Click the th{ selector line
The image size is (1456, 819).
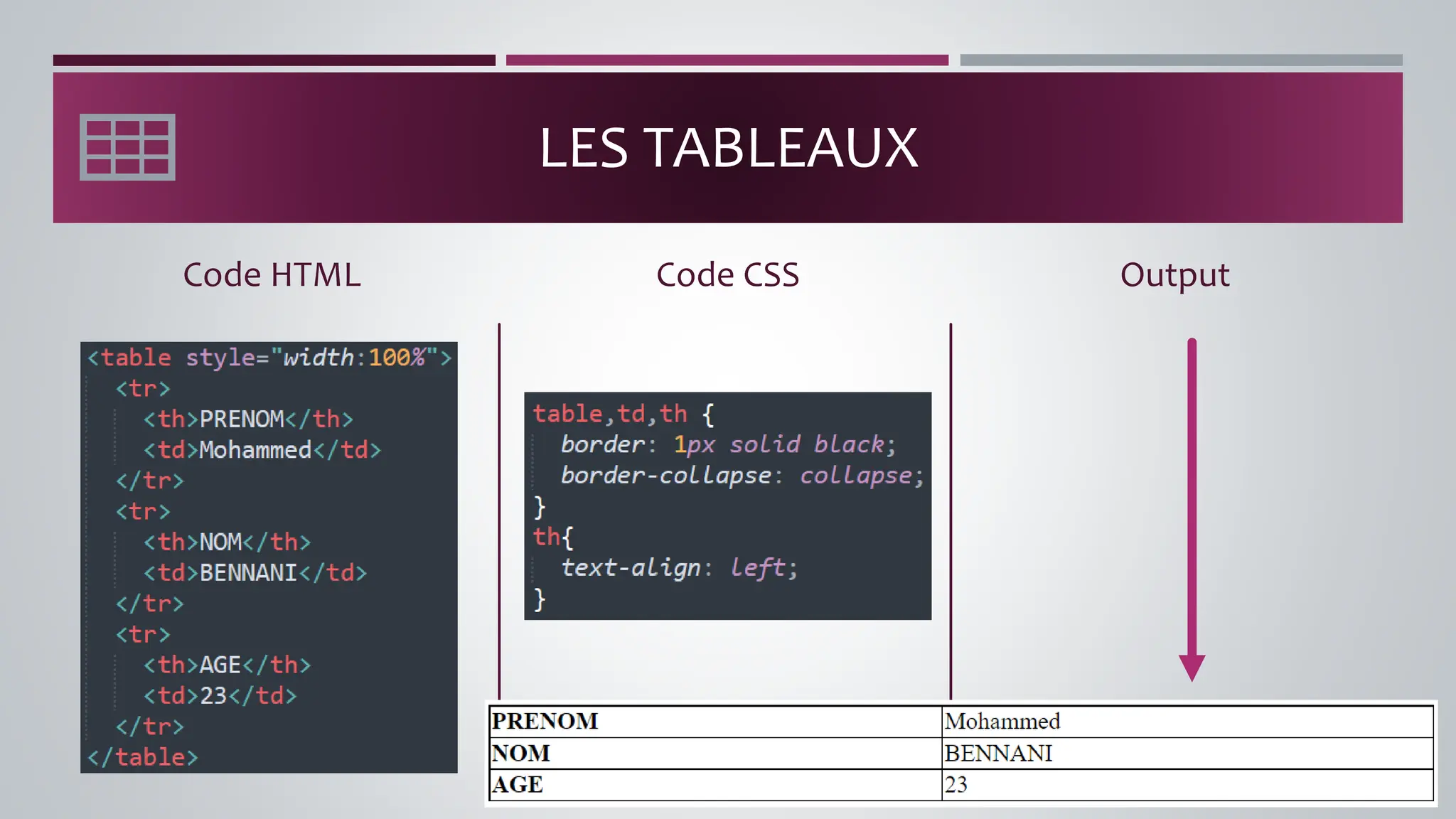[x=553, y=537]
